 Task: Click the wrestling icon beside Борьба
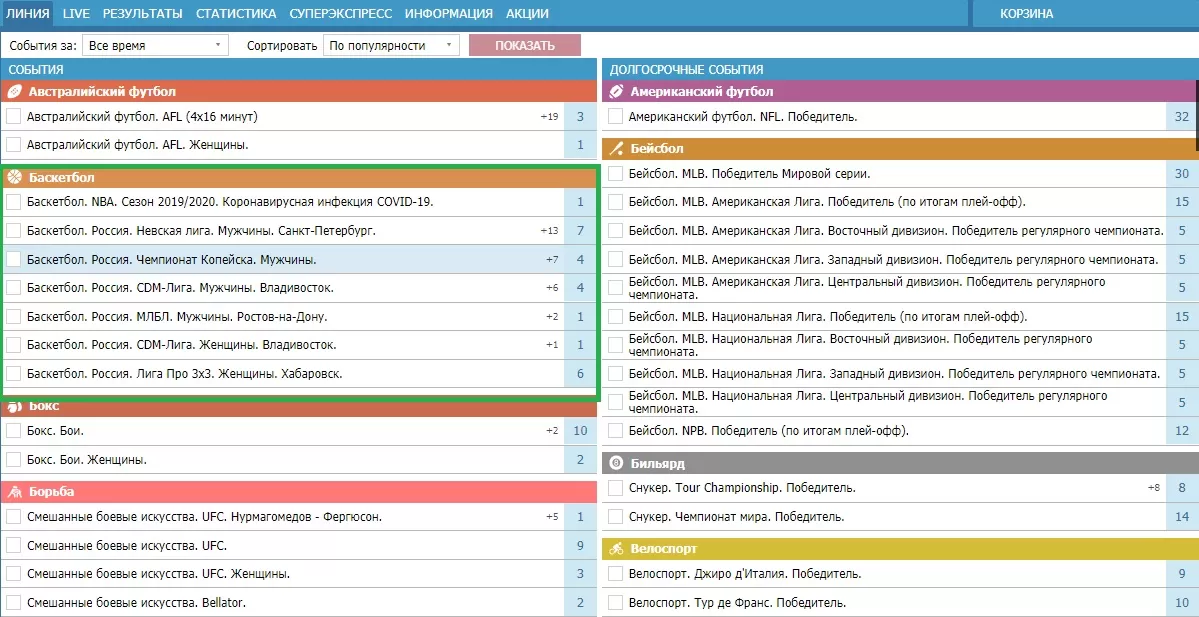tap(14, 492)
